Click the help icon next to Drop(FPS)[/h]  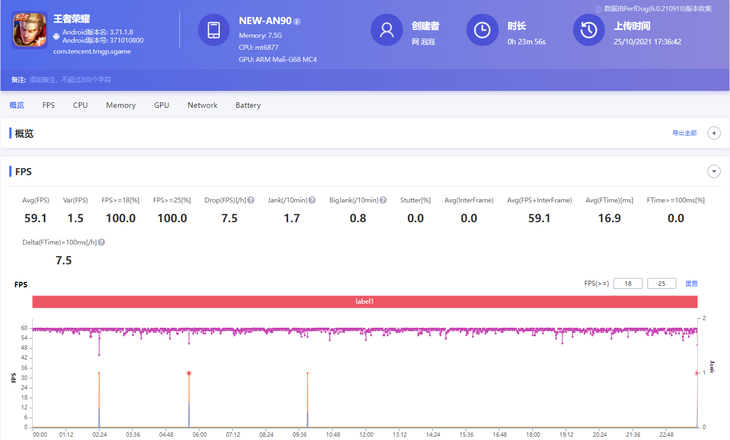pos(251,200)
